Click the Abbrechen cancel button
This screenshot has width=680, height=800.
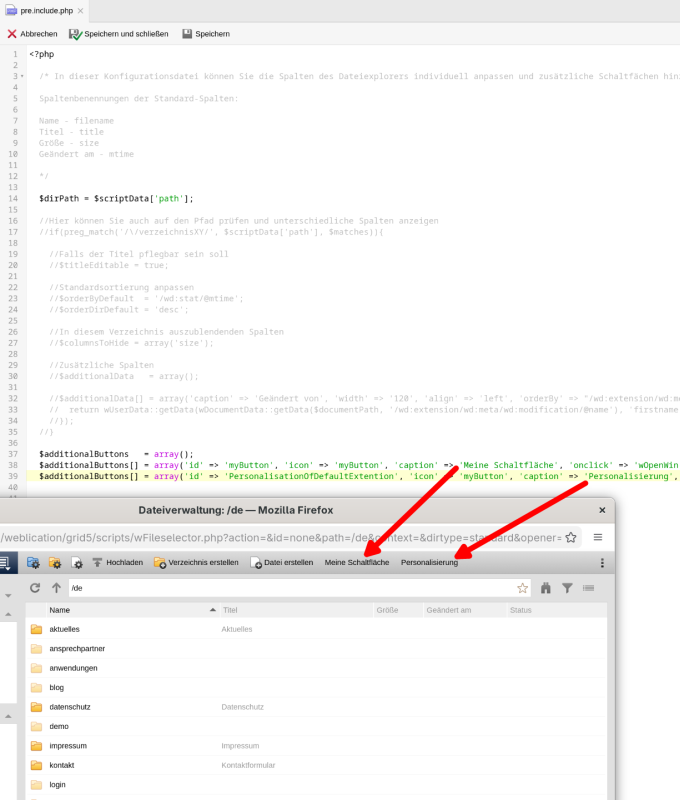(32, 34)
